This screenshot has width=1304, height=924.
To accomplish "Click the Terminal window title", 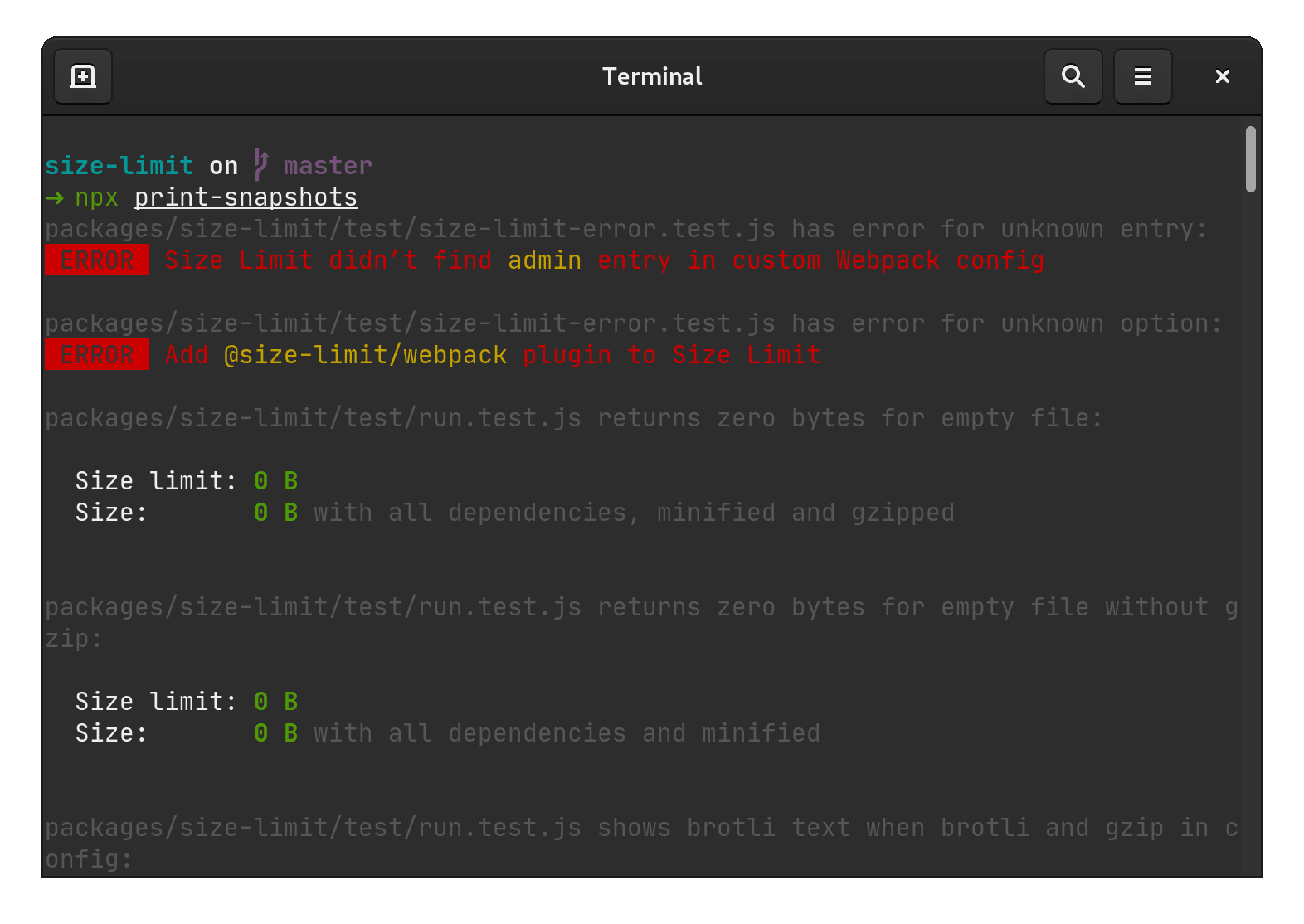I will tap(652, 76).
